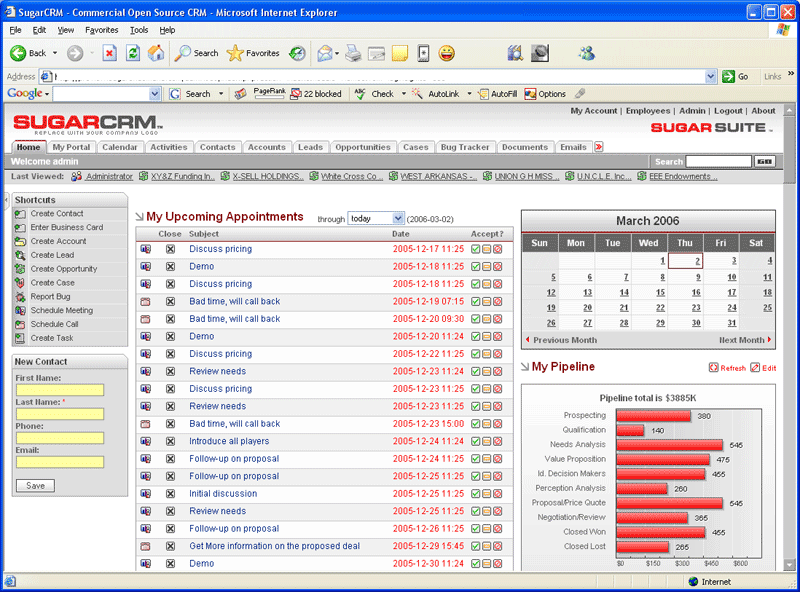Open the Favorites menu in the menu bar
The height and width of the screenshot is (592, 800).
tap(102, 30)
